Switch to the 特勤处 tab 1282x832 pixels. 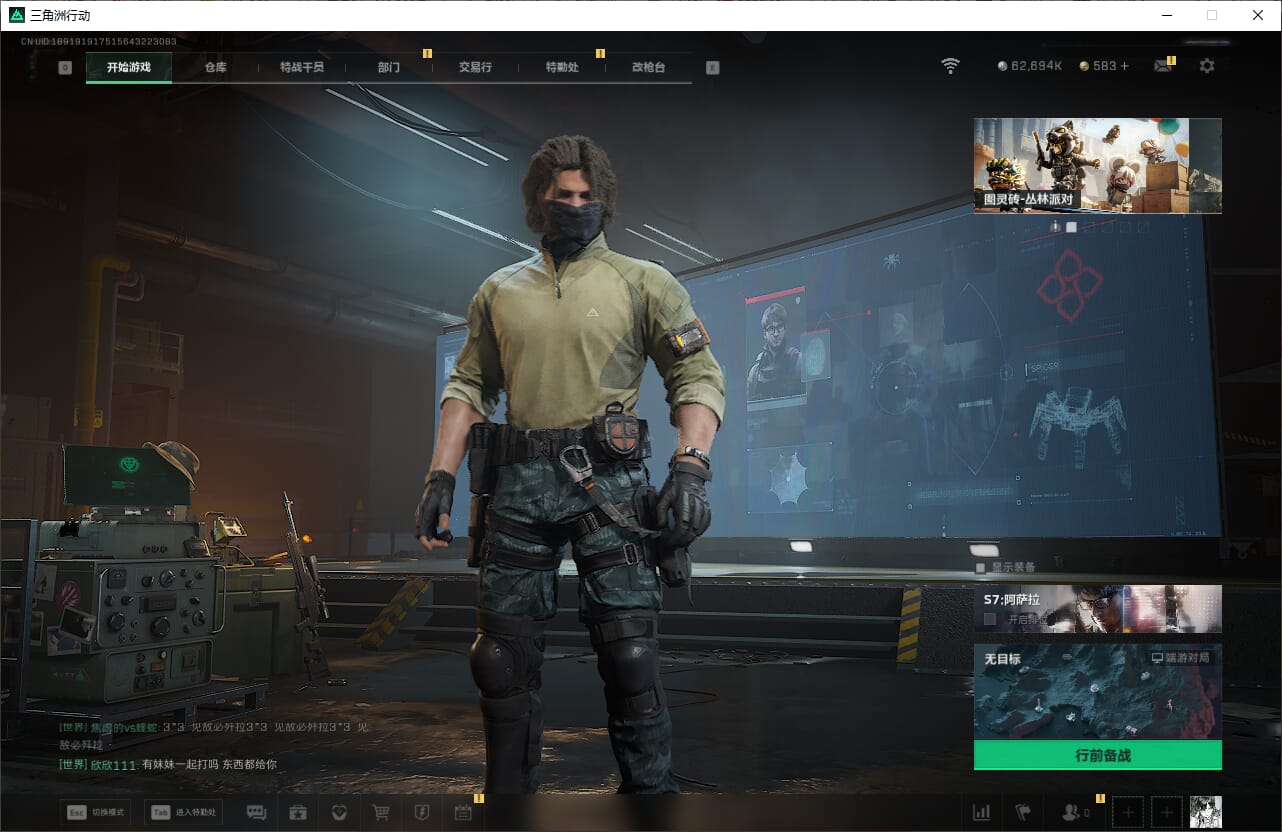(x=562, y=67)
